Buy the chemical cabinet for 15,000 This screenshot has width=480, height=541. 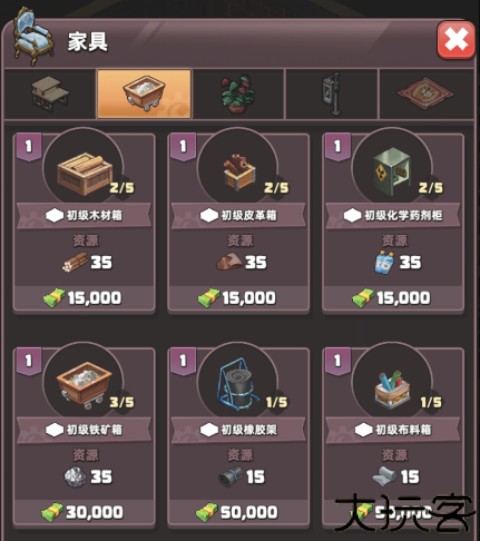coord(393,298)
